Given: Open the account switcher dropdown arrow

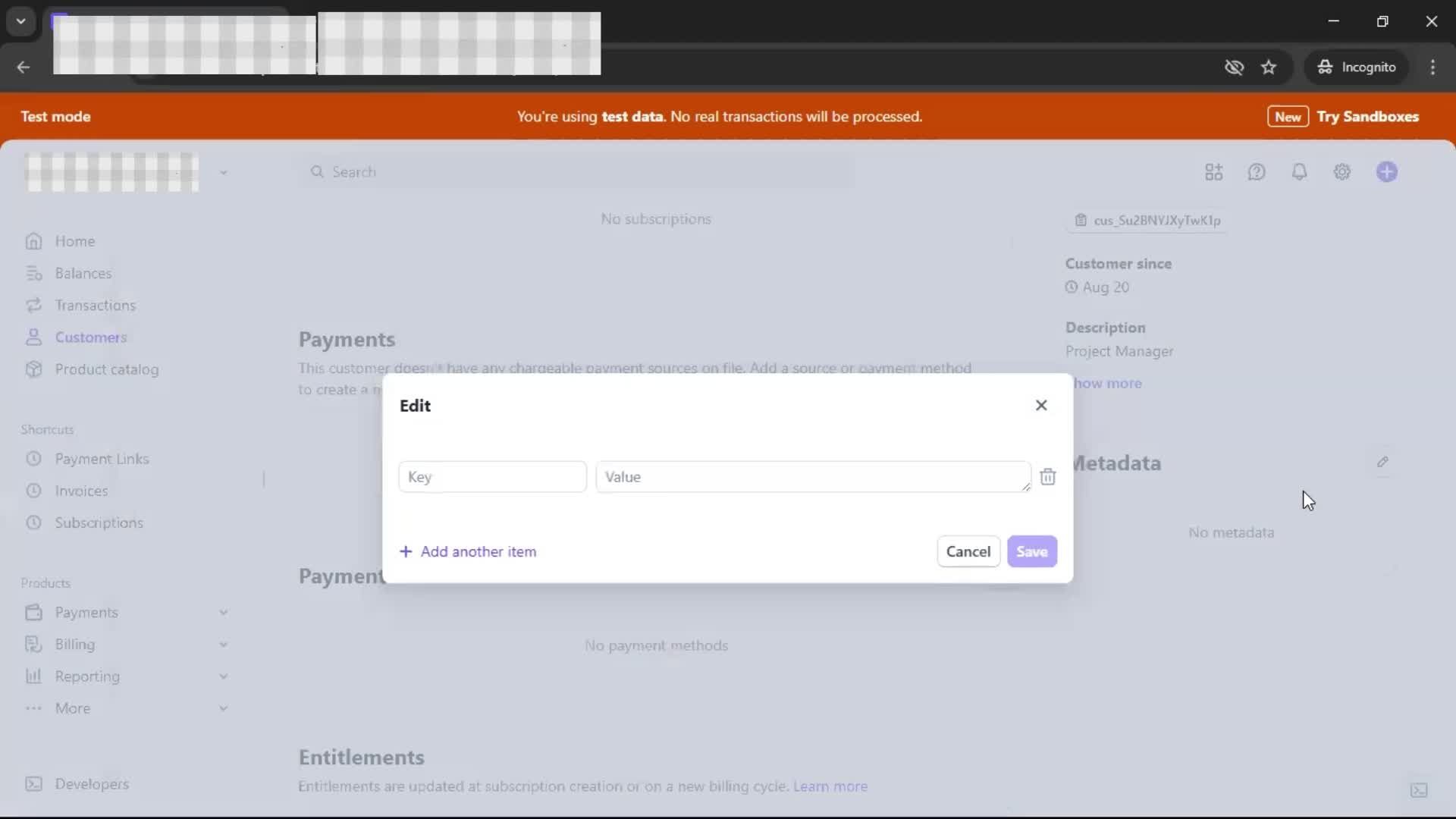Looking at the screenshot, I should 224,173.
